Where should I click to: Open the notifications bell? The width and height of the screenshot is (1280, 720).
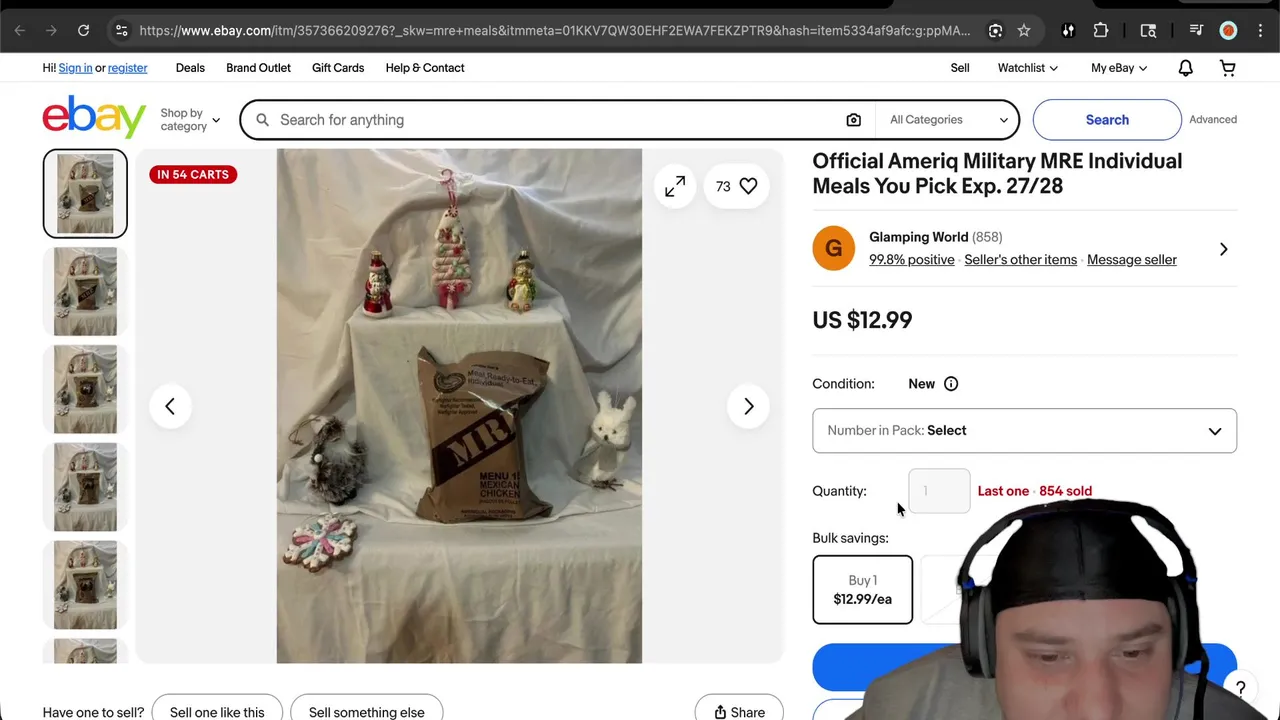pyautogui.click(x=1185, y=68)
